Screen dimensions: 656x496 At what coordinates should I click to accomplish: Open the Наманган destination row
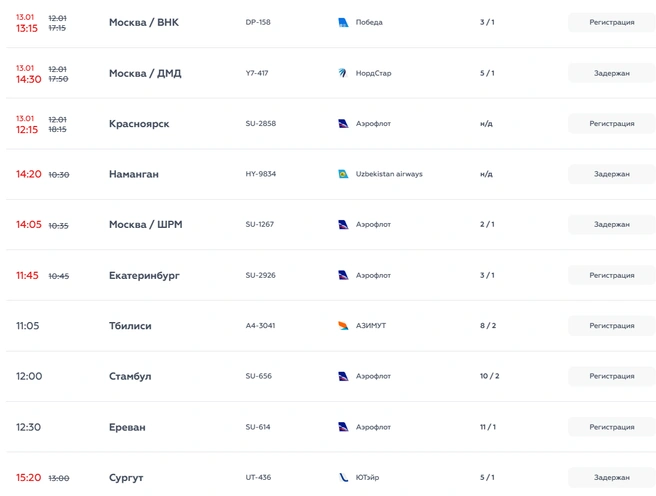tap(331, 174)
